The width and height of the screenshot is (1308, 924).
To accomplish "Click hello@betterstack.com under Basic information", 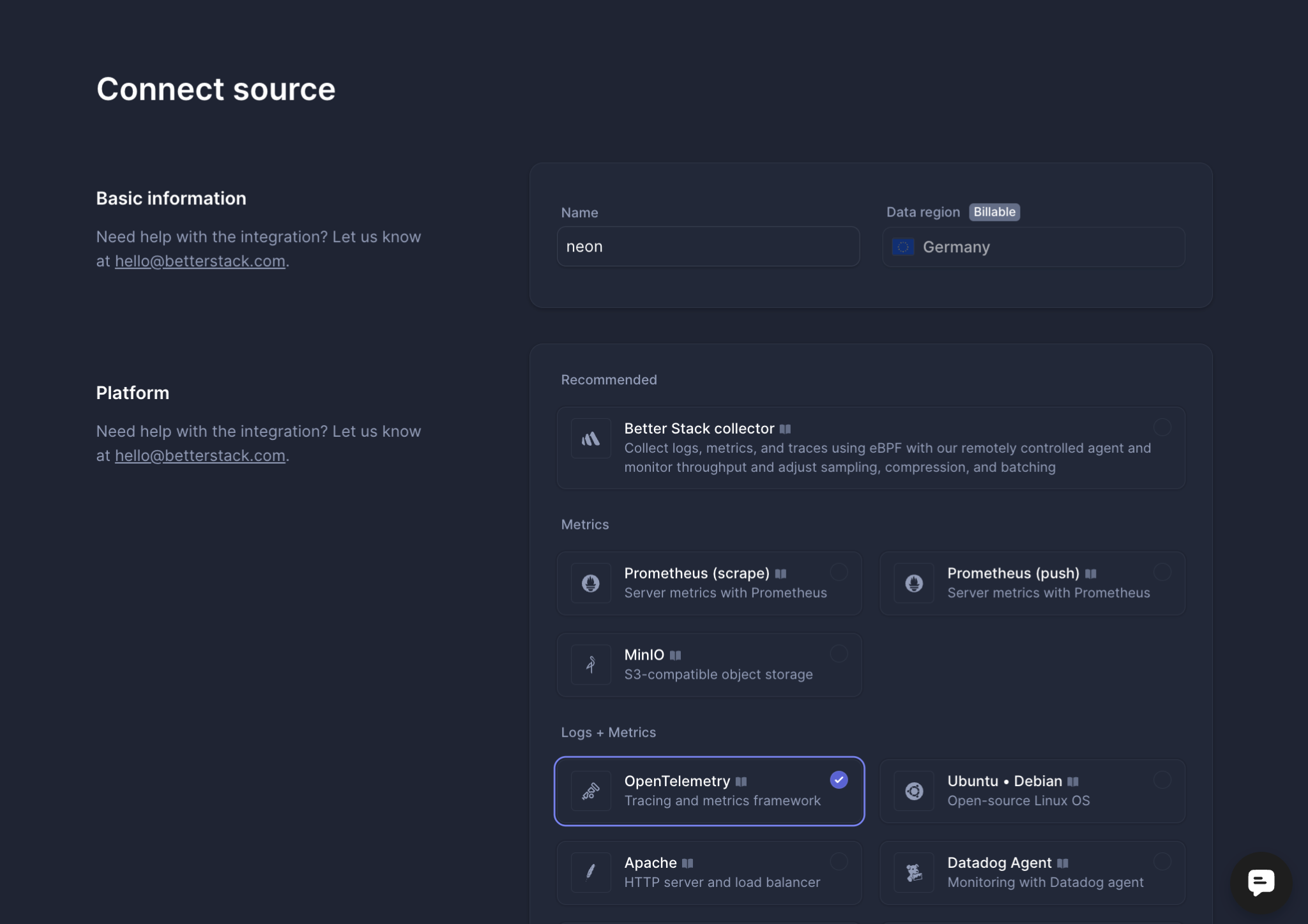I will click(x=200, y=261).
